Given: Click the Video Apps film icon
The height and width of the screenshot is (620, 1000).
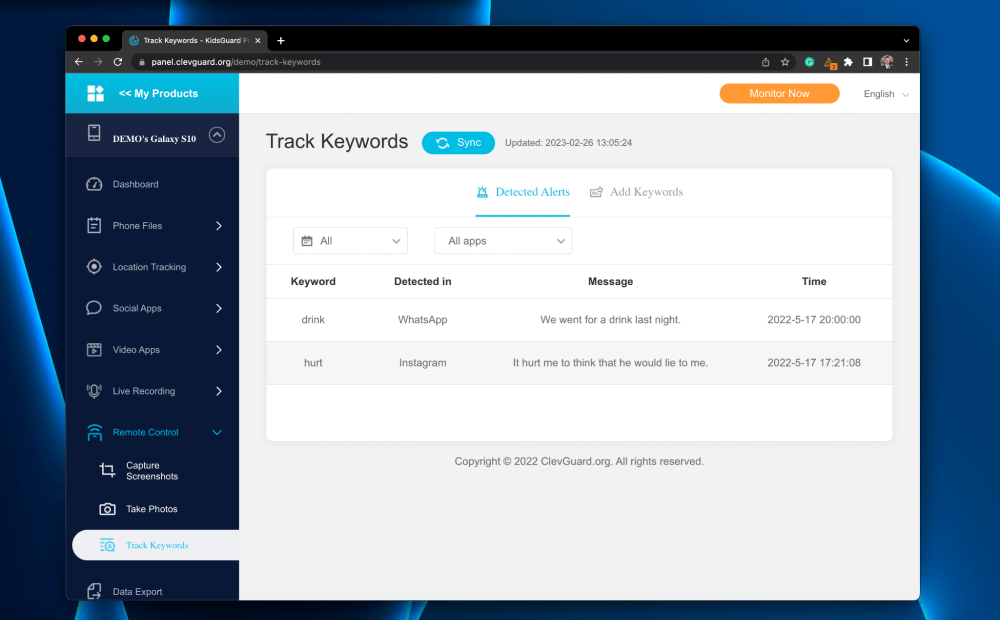Looking at the screenshot, I should coord(94,350).
